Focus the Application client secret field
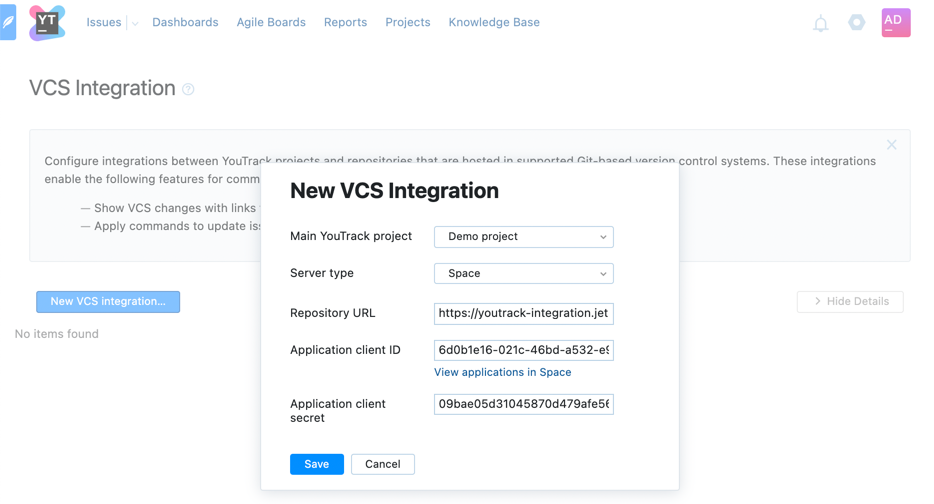Image resolution: width=934 pixels, height=504 pixels. click(x=523, y=404)
